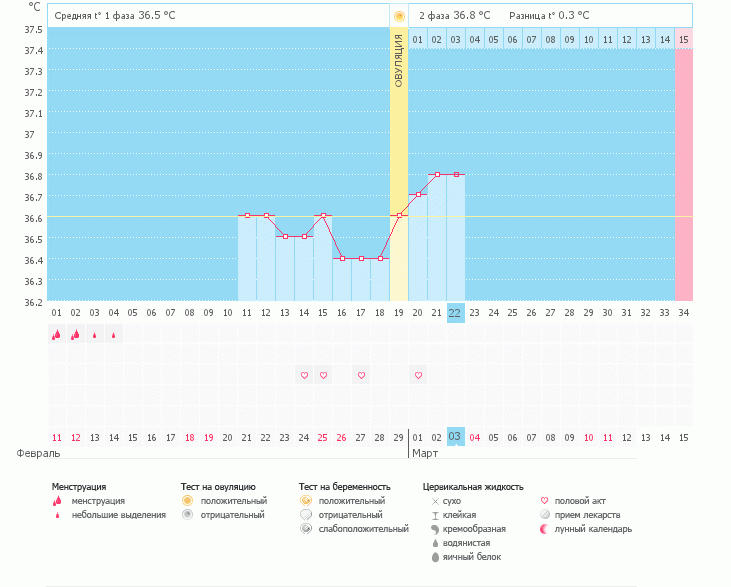Click the heart icon on cycle day 20

coord(418,375)
